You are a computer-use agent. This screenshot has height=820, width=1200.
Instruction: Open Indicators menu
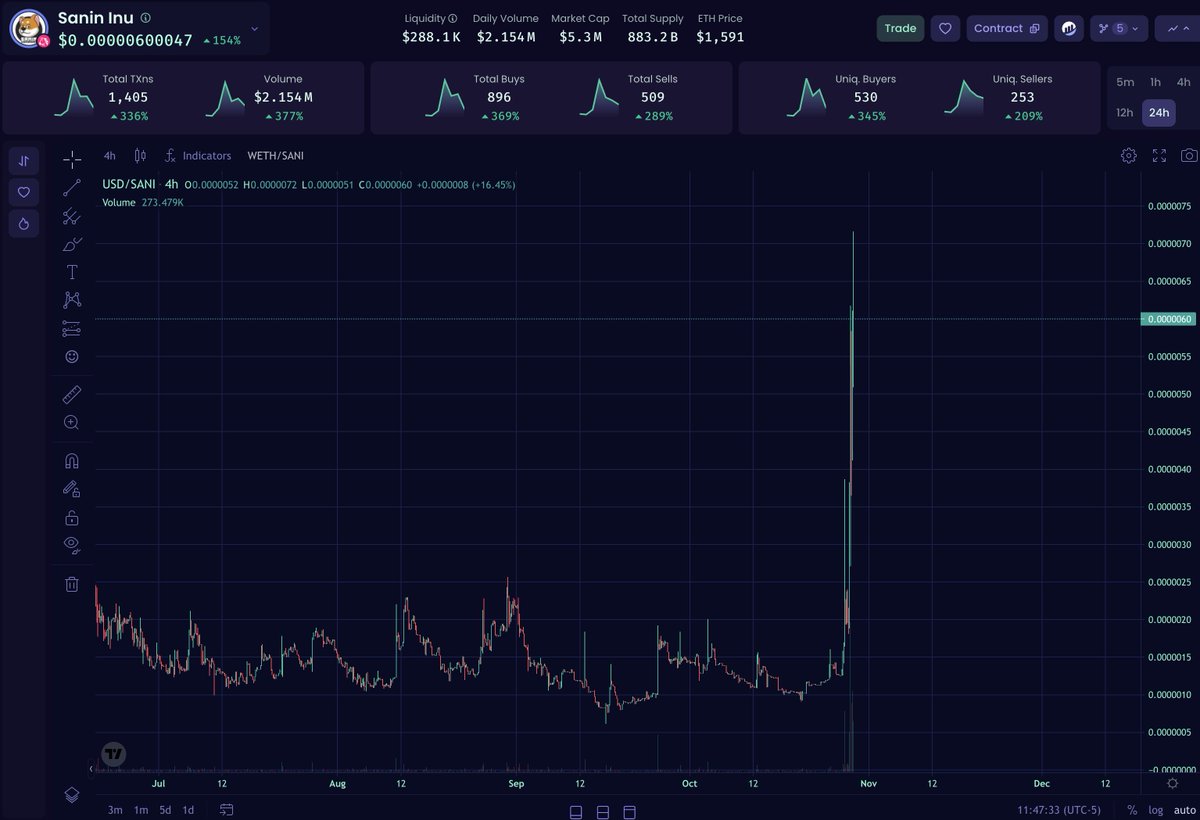(198, 156)
